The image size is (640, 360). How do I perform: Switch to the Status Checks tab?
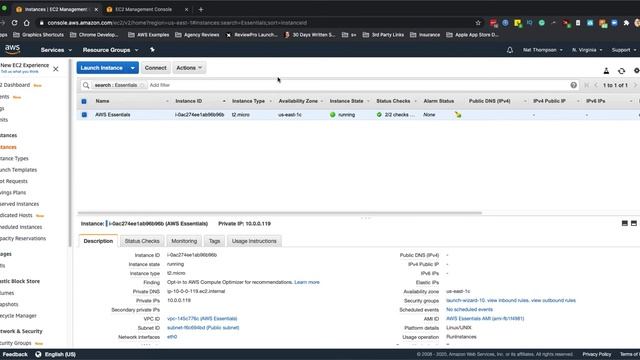pyautogui.click(x=142, y=241)
